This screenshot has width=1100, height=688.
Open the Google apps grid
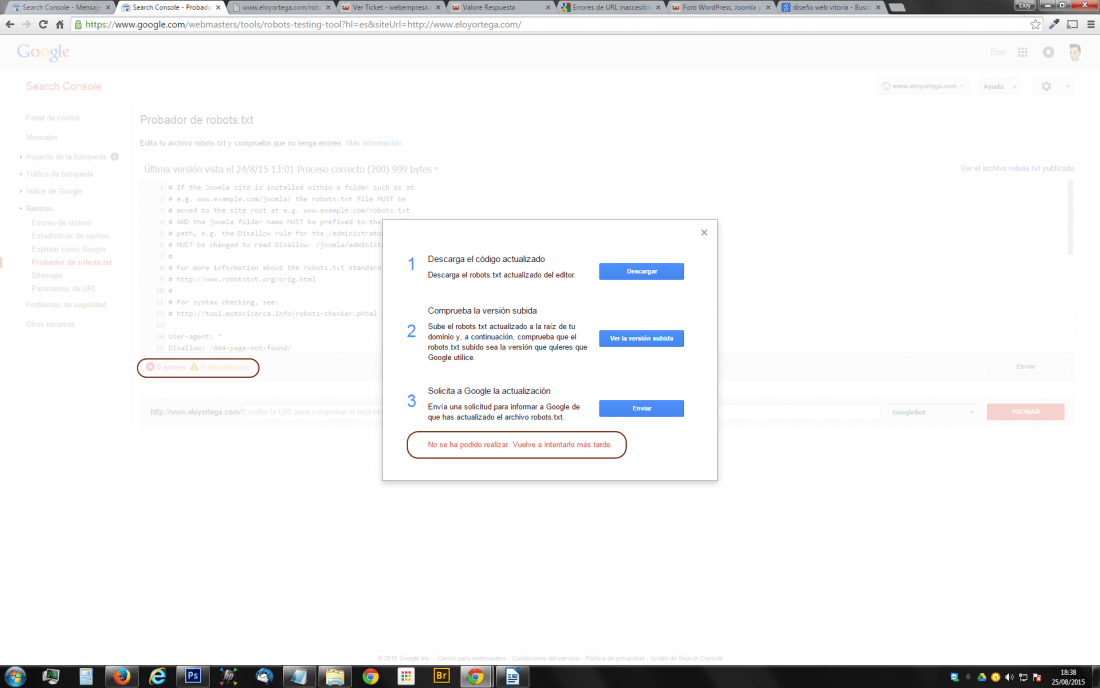(x=1022, y=52)
